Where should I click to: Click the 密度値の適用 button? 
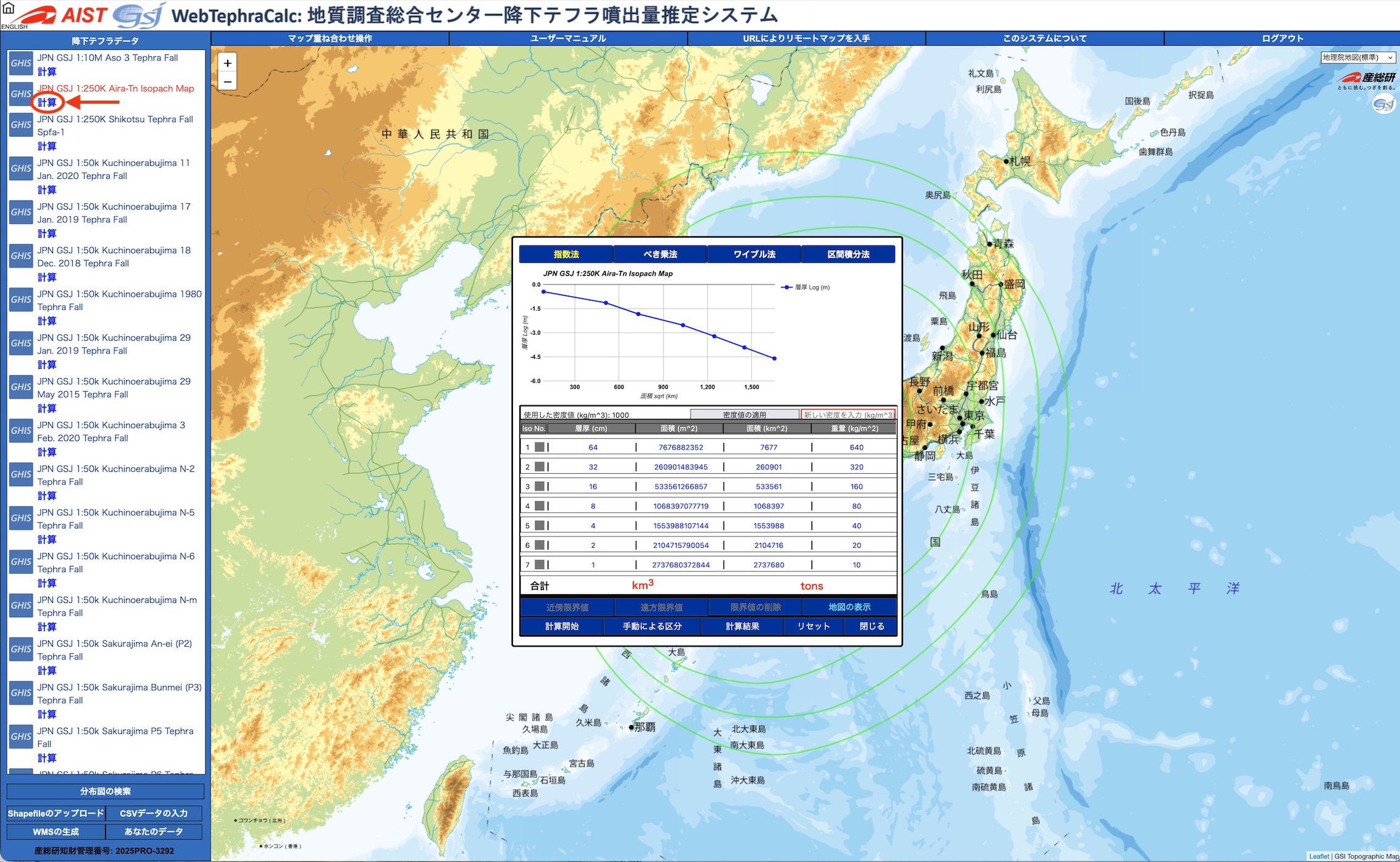point(744,415)
